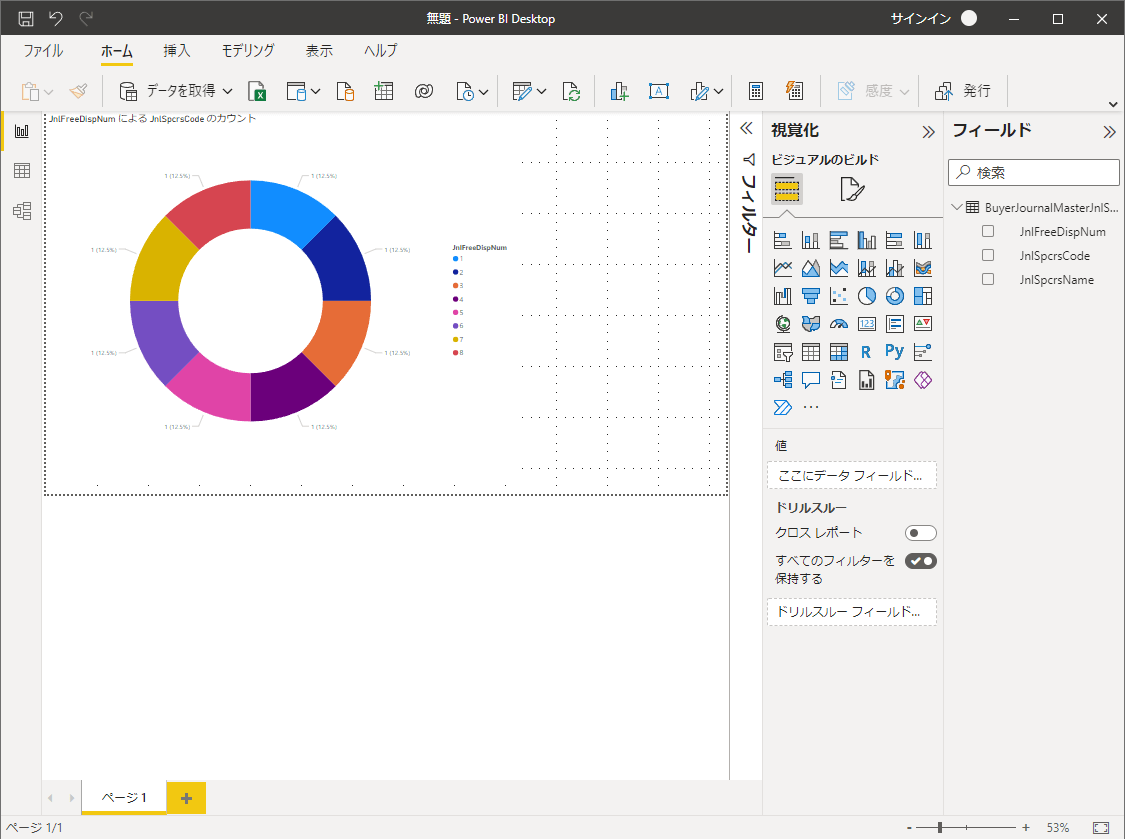Switch to the Model view icon
Screen dimensions: 1125x840
pyautogui.click(x=21, y=211)
